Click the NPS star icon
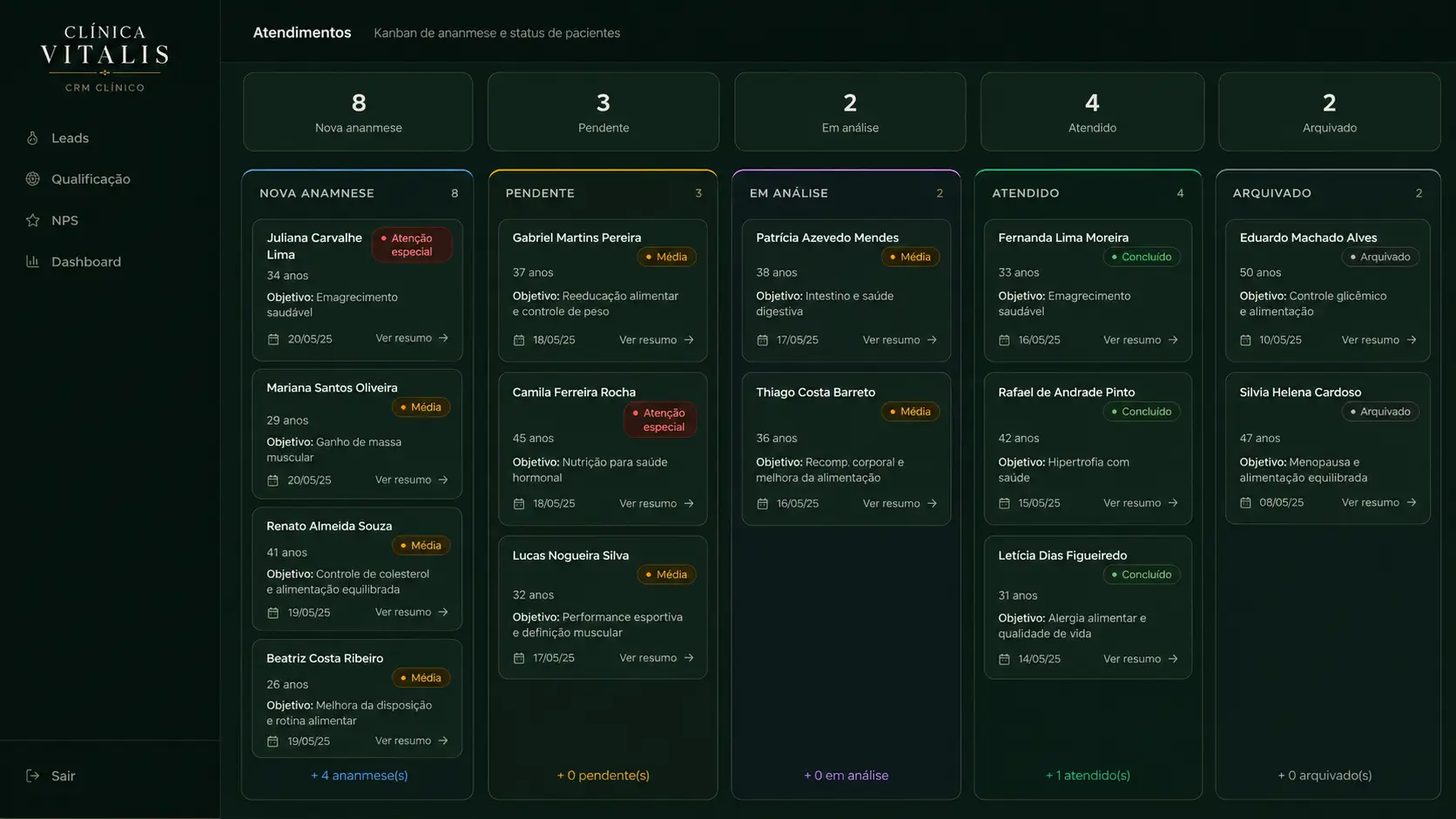Screen dimensions: 1456x819 coord(32,220)
